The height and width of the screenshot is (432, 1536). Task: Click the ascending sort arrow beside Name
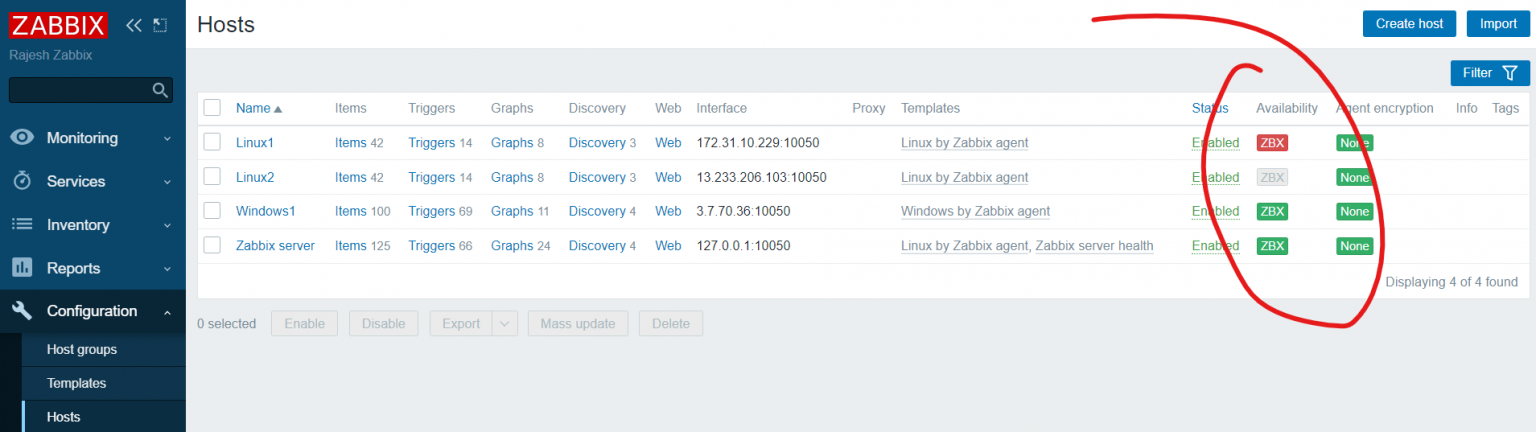point(278,109)
